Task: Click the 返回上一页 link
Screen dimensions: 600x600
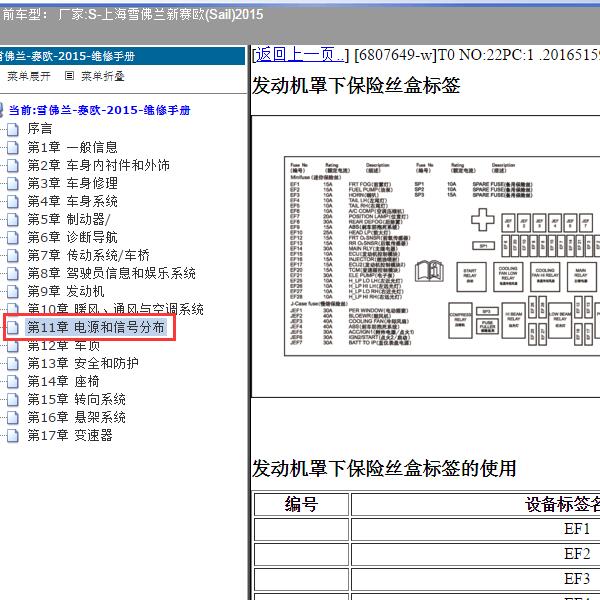Action: 300,54
